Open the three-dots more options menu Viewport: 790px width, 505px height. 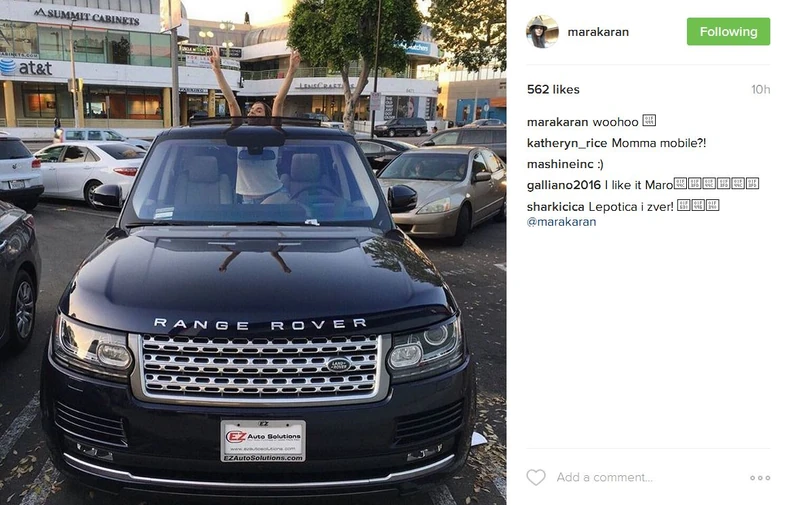pos(760,478)
